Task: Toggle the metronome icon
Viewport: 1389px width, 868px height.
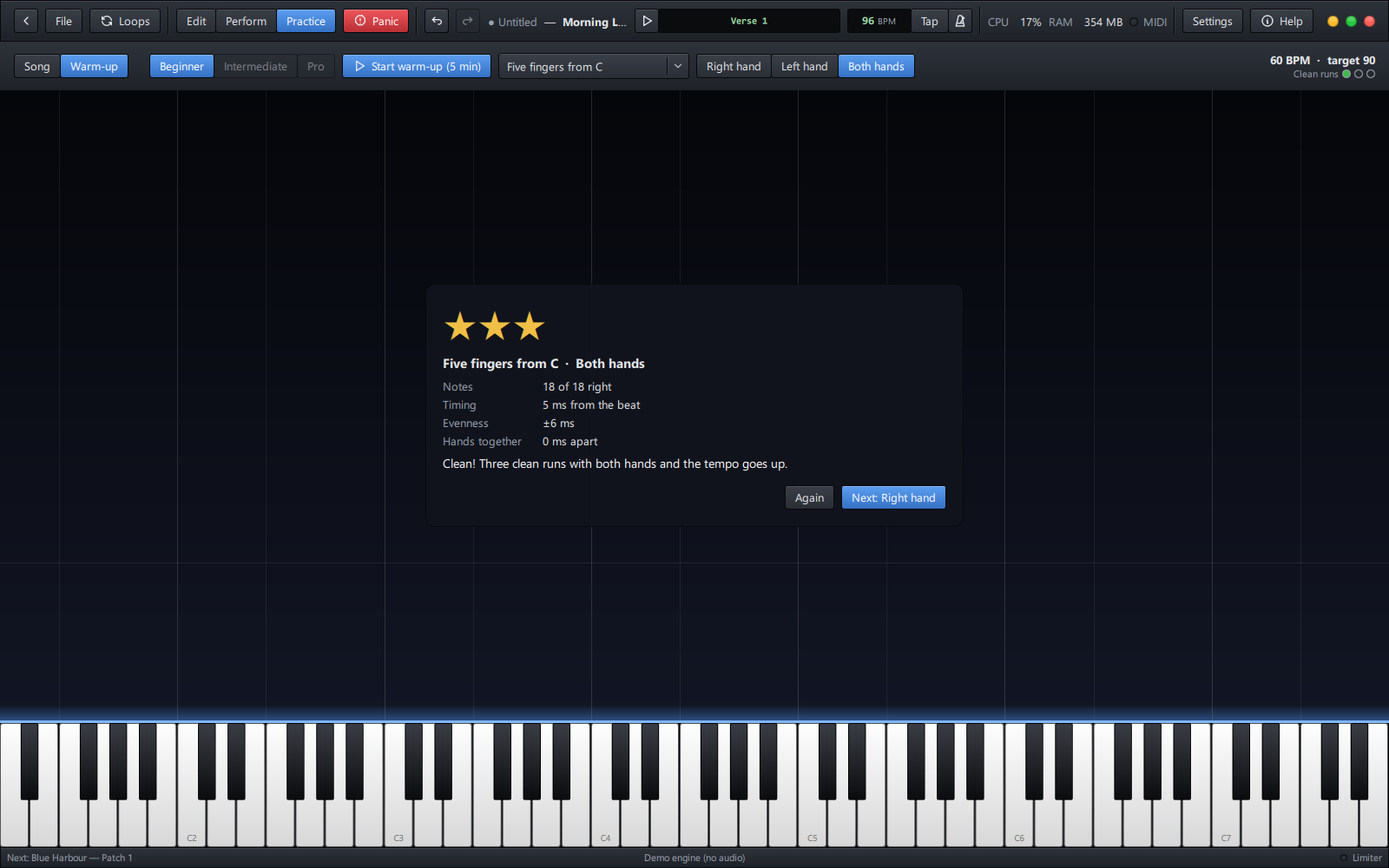Action: coord(960,21)
